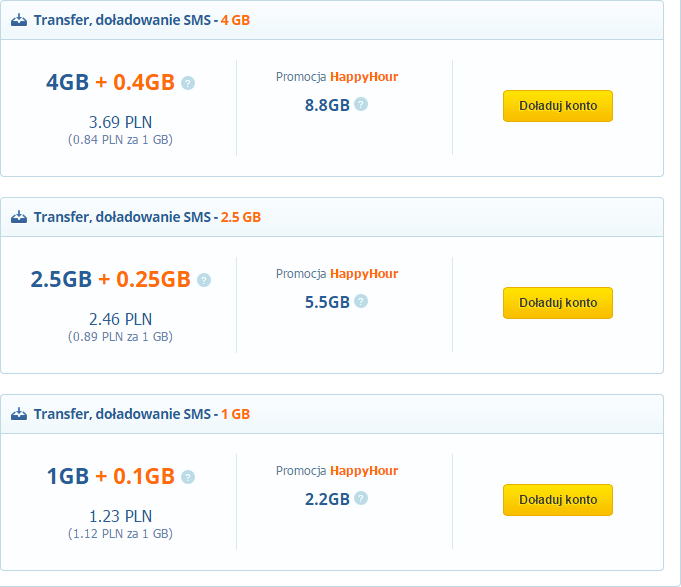Click the 1.23 PLN price text
Screen dimensions: 681x587
click(120, 516)
